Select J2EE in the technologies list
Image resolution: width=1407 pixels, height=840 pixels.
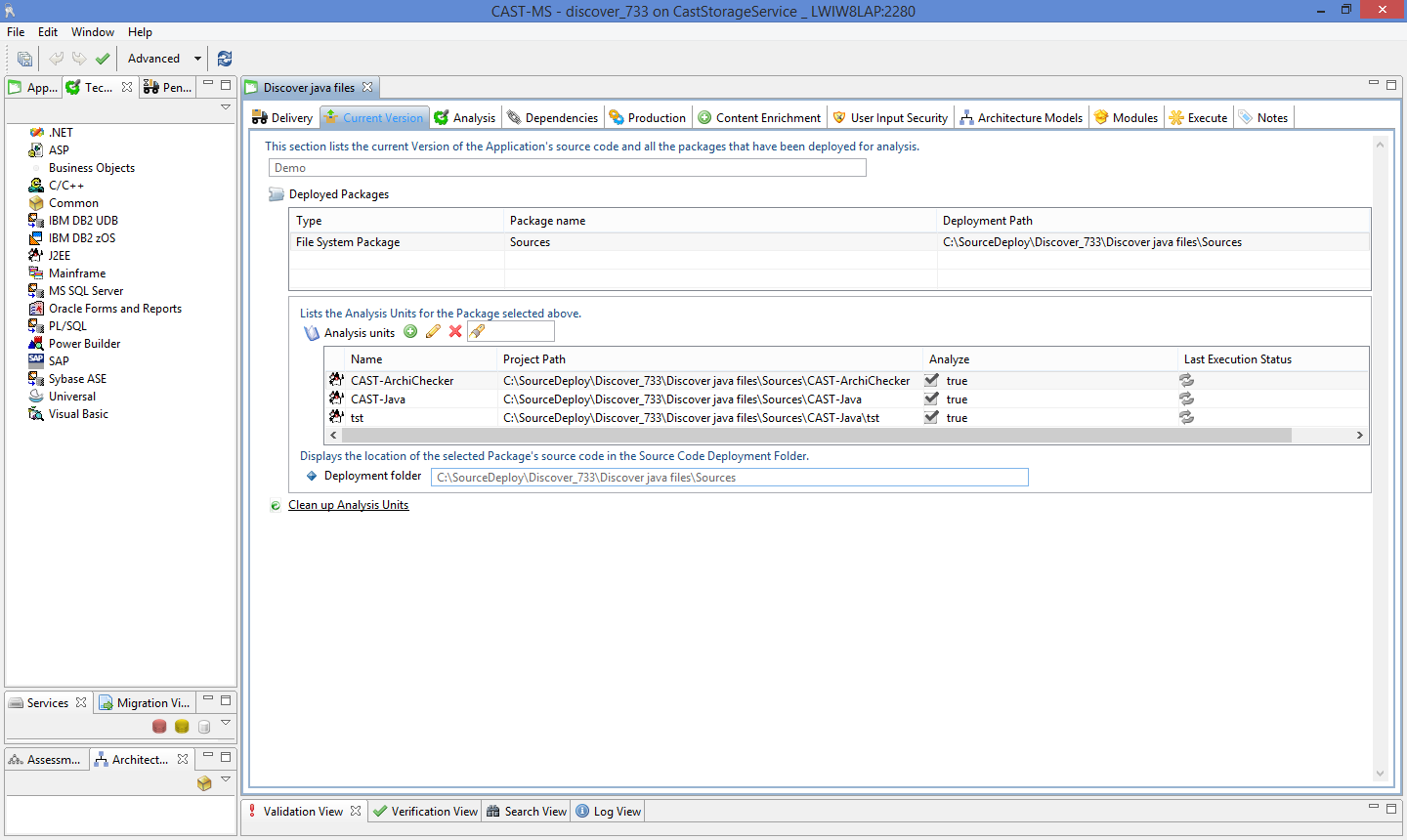click(60, 256)
